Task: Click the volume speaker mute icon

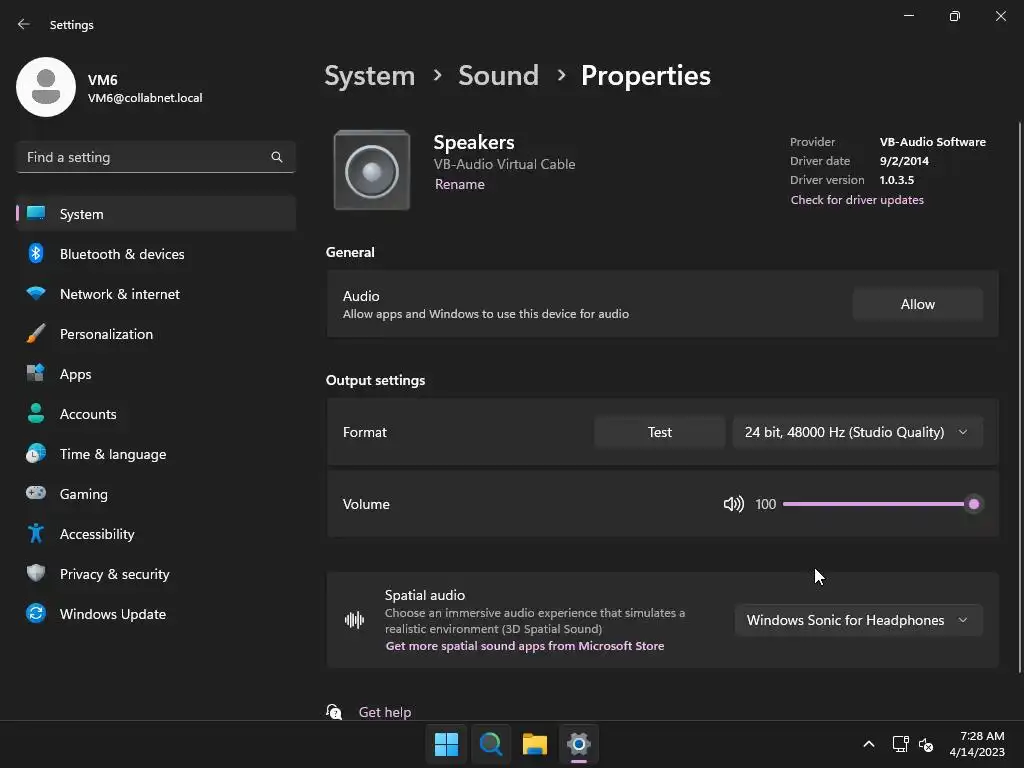Action: [x=733, y=504]
